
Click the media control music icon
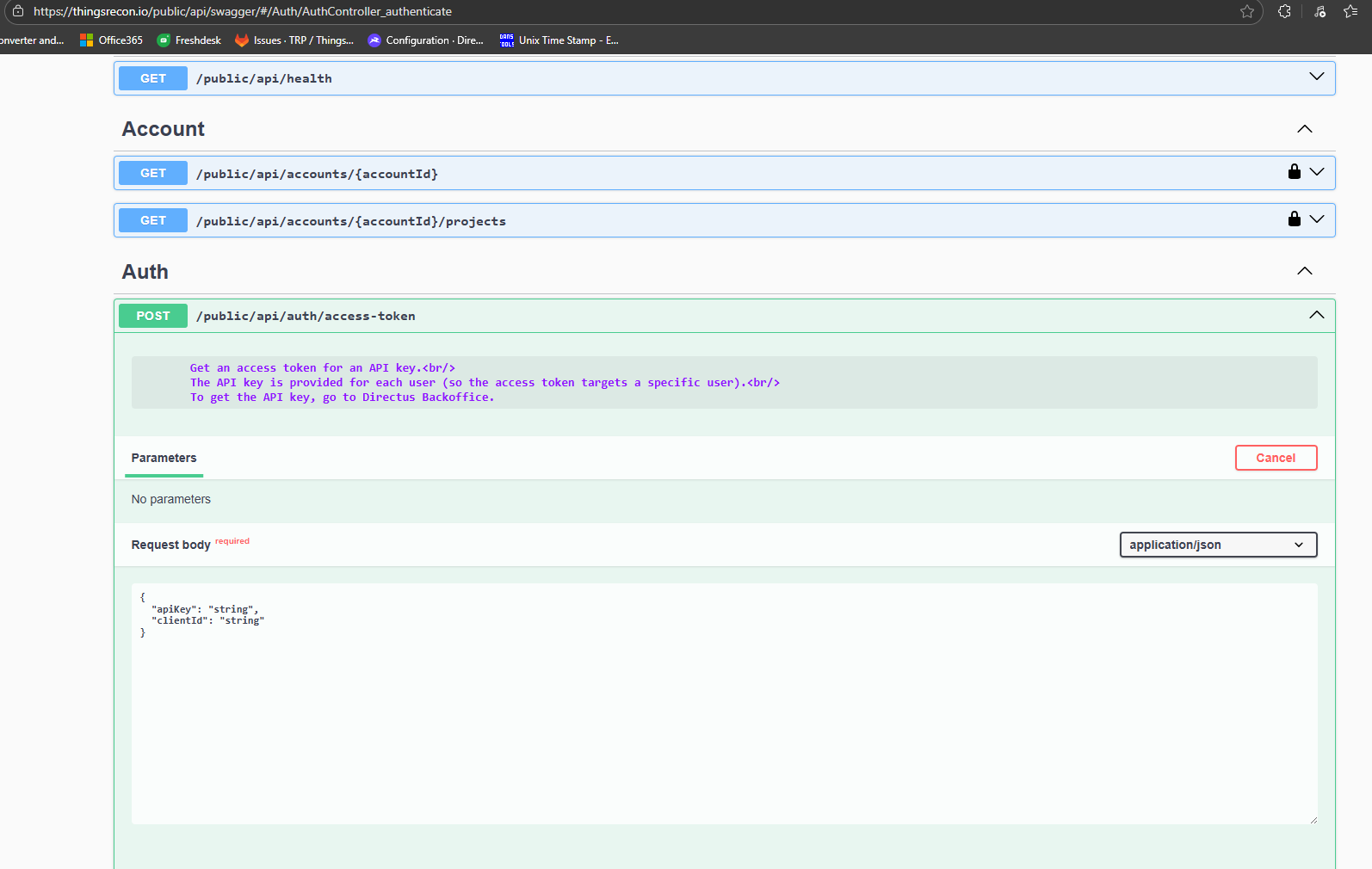click(1319, 11)
